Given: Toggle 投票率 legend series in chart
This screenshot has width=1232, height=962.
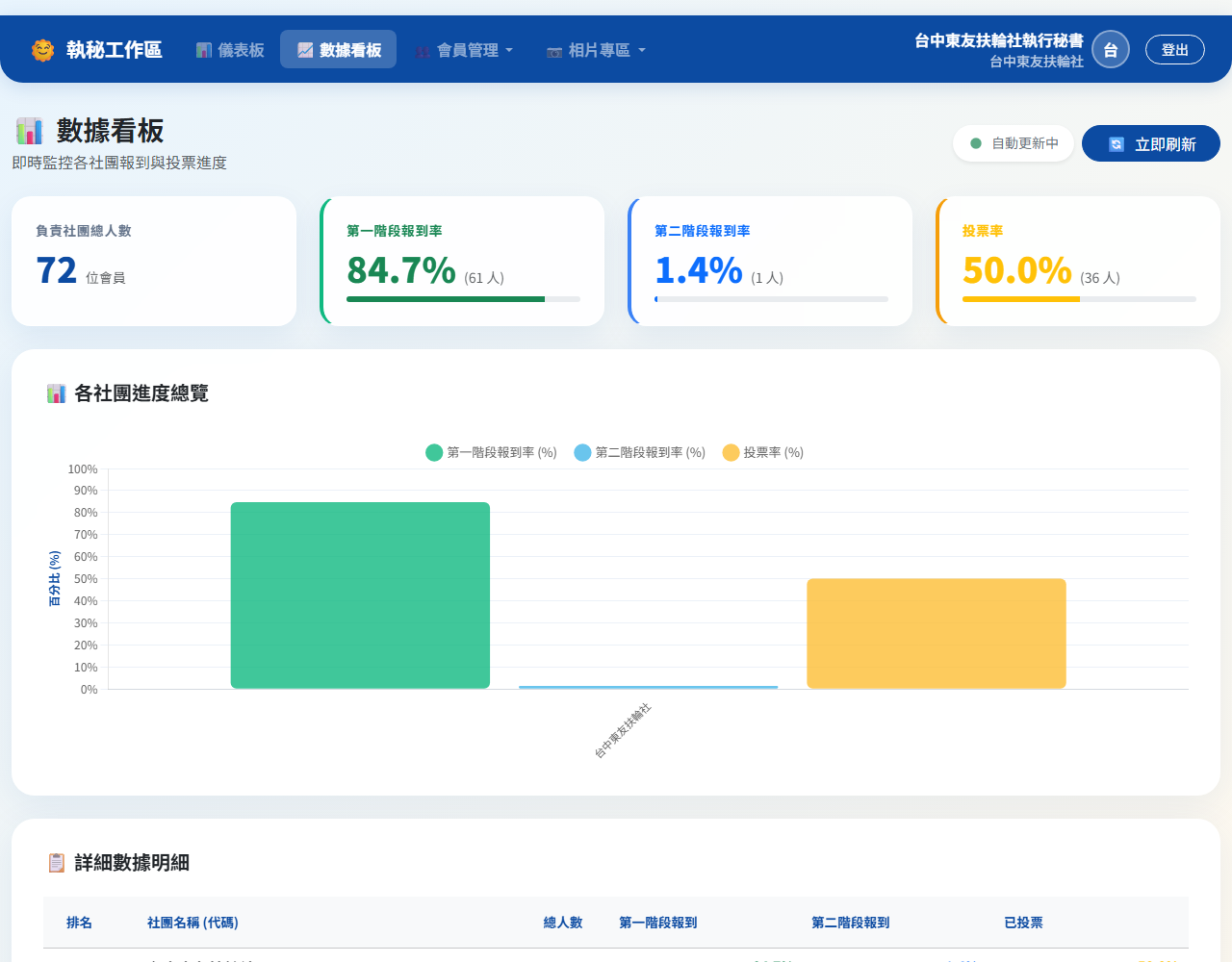Looking at the screenshot, I should point(762,452).
